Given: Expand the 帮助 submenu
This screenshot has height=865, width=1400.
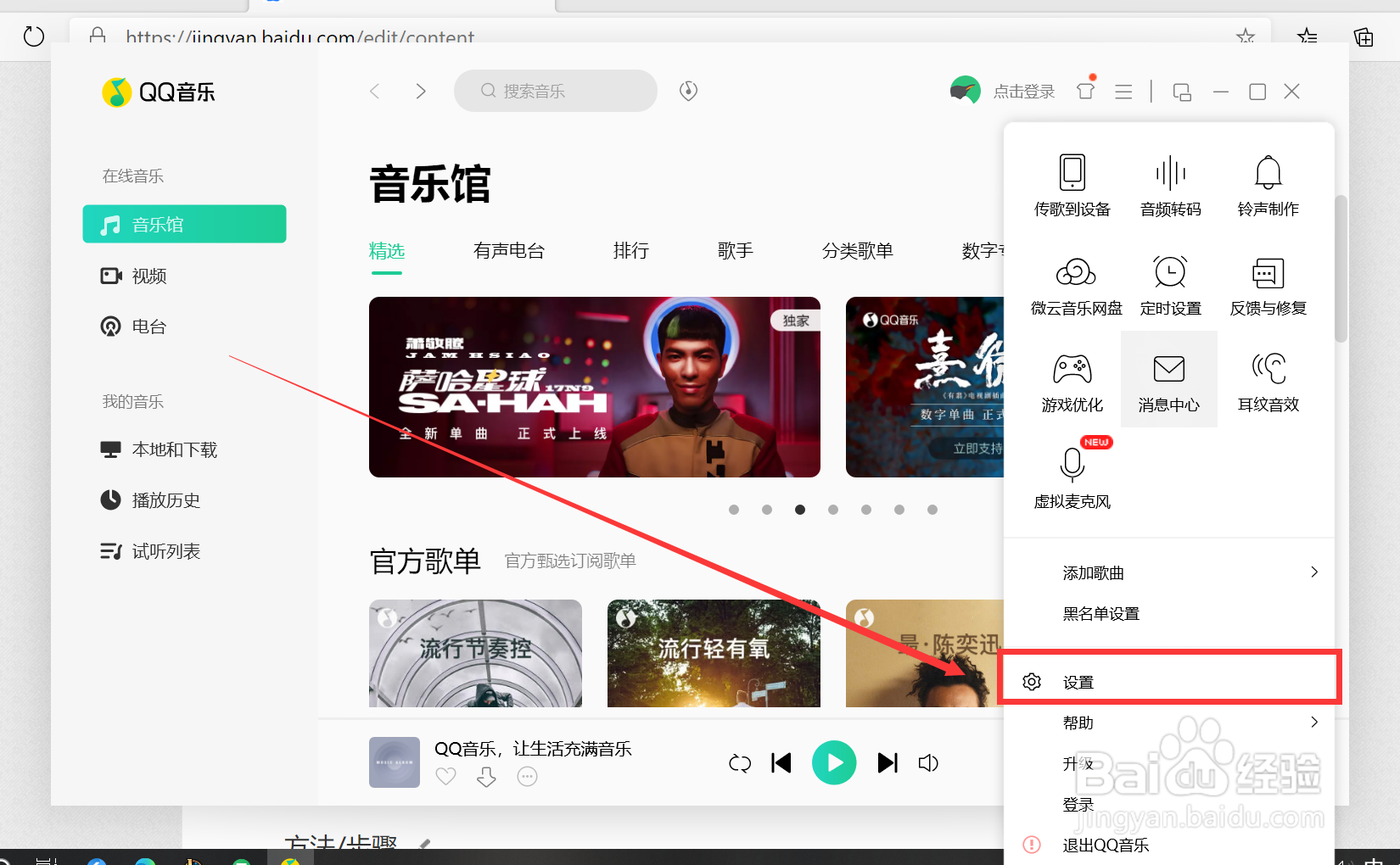Looking at the screenshot, I should (x=1078, y=722).
